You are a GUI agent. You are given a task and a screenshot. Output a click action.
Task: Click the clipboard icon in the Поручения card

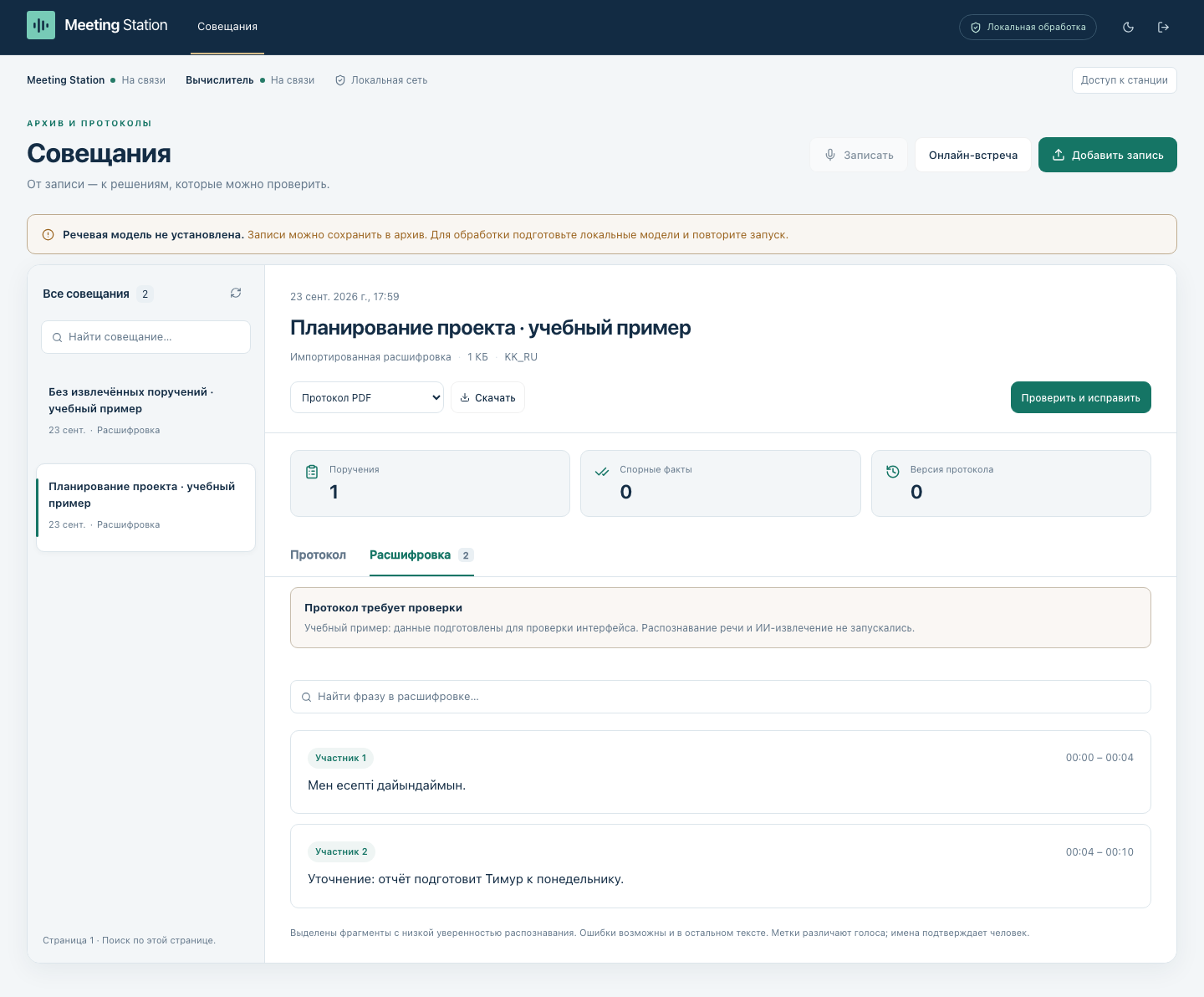click(312, 472)
